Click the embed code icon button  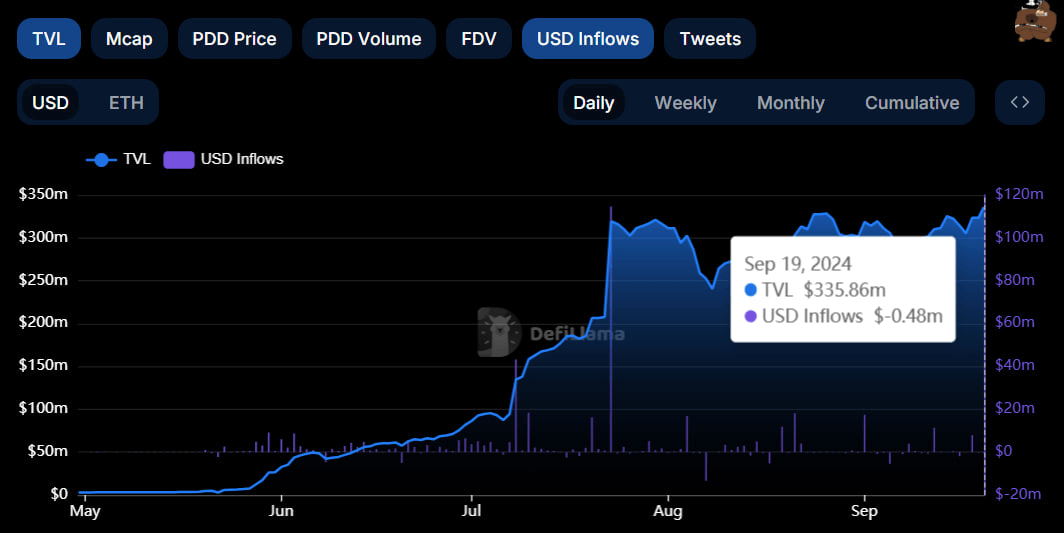(1019, 102)
